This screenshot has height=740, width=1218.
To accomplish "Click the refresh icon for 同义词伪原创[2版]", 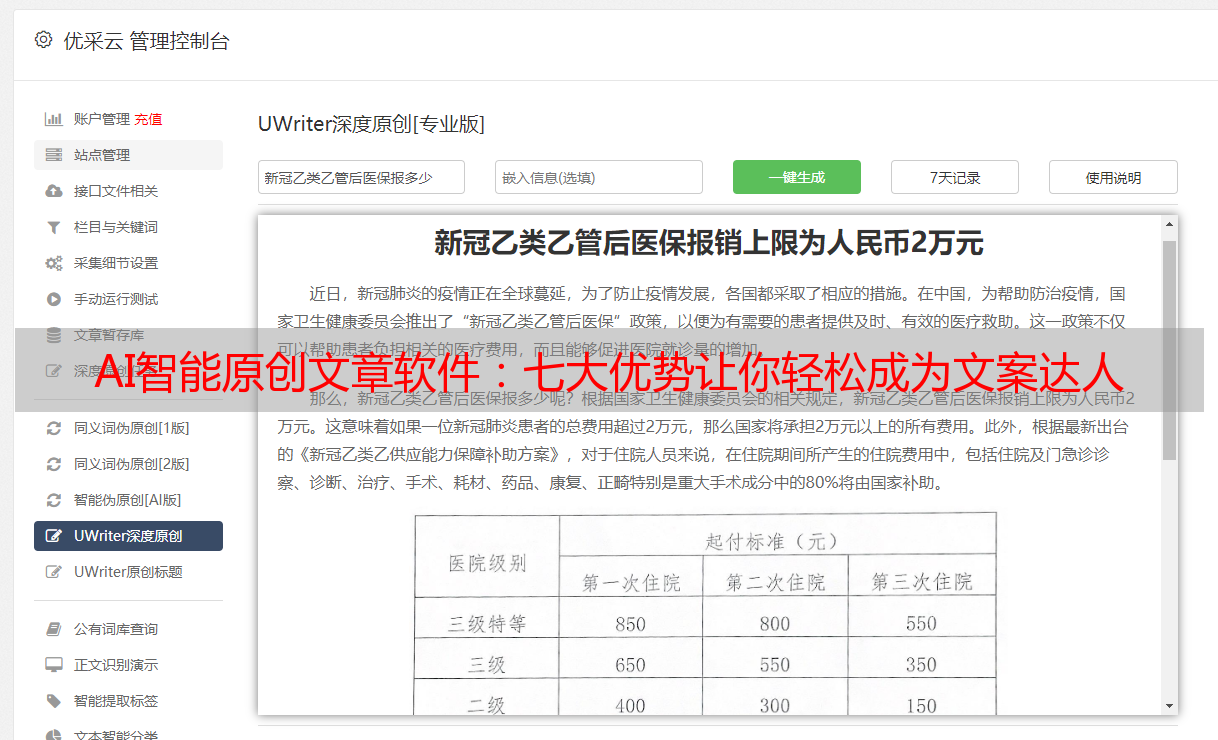I will (x=54, y=464).
